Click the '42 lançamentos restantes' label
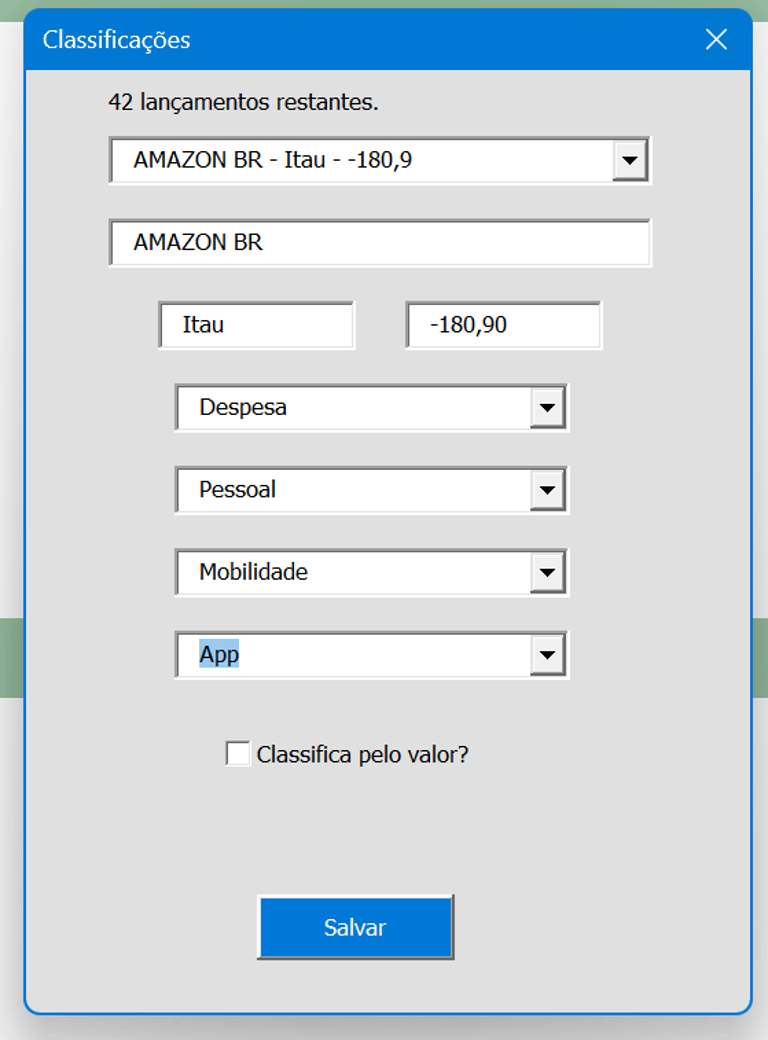Screen dimensions: 768x1040 pos(243,102)
